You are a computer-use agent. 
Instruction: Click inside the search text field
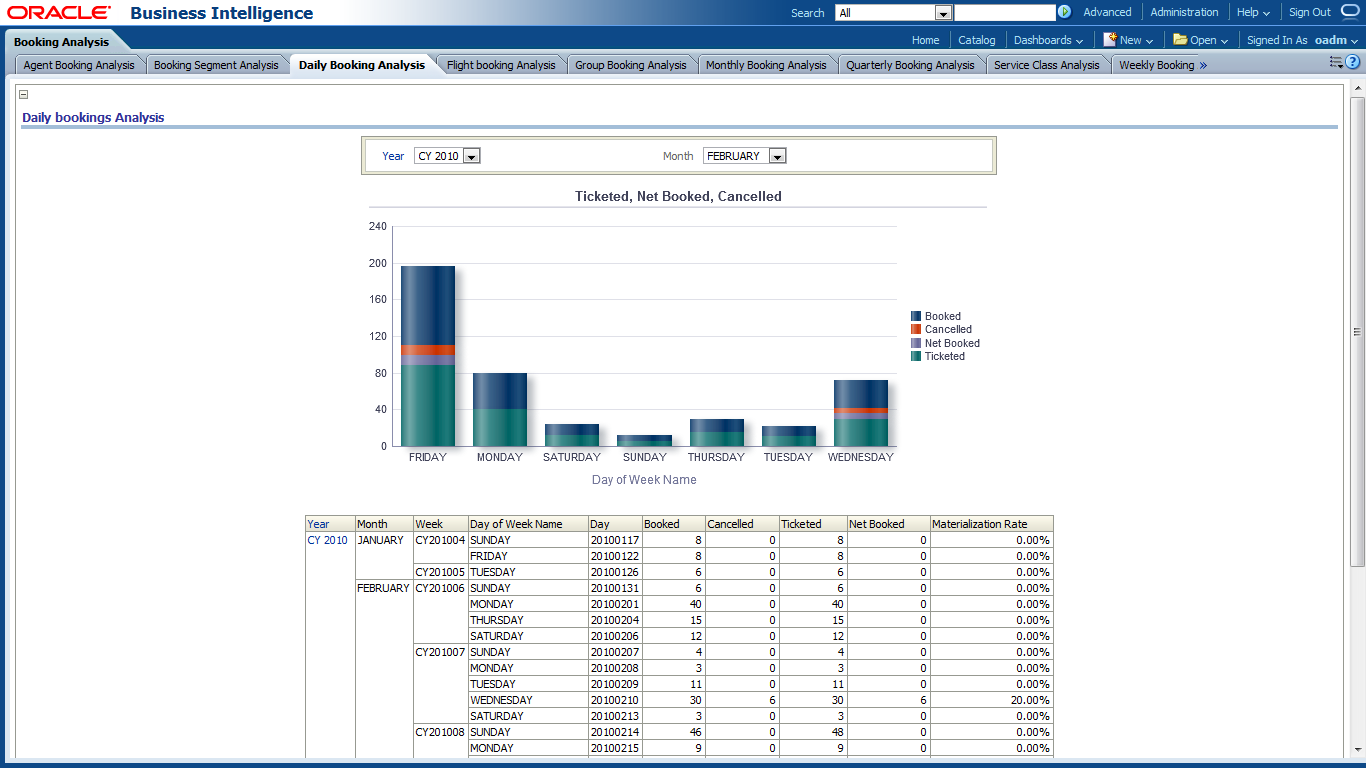[1004, 13]
